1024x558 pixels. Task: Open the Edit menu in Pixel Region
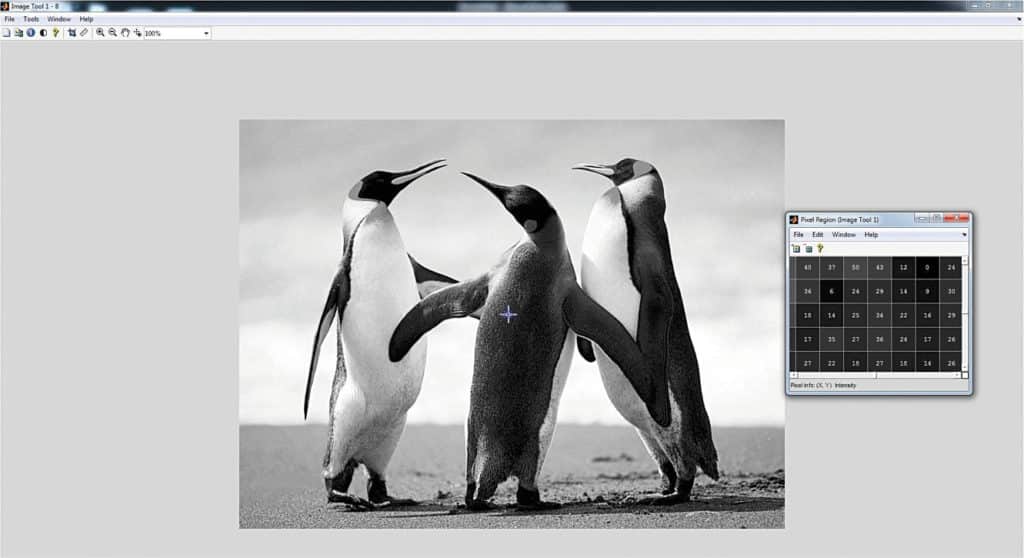pos(817,235)
